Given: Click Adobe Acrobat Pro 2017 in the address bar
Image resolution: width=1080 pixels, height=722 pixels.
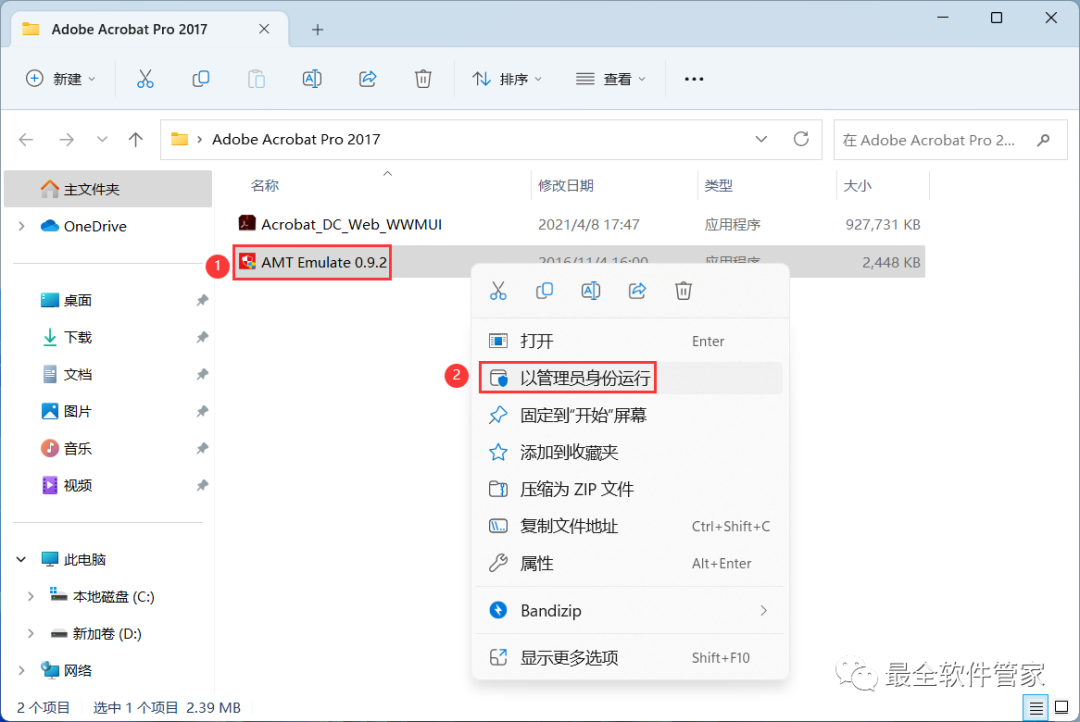Looking at the screenshot, I should [296, 139].
